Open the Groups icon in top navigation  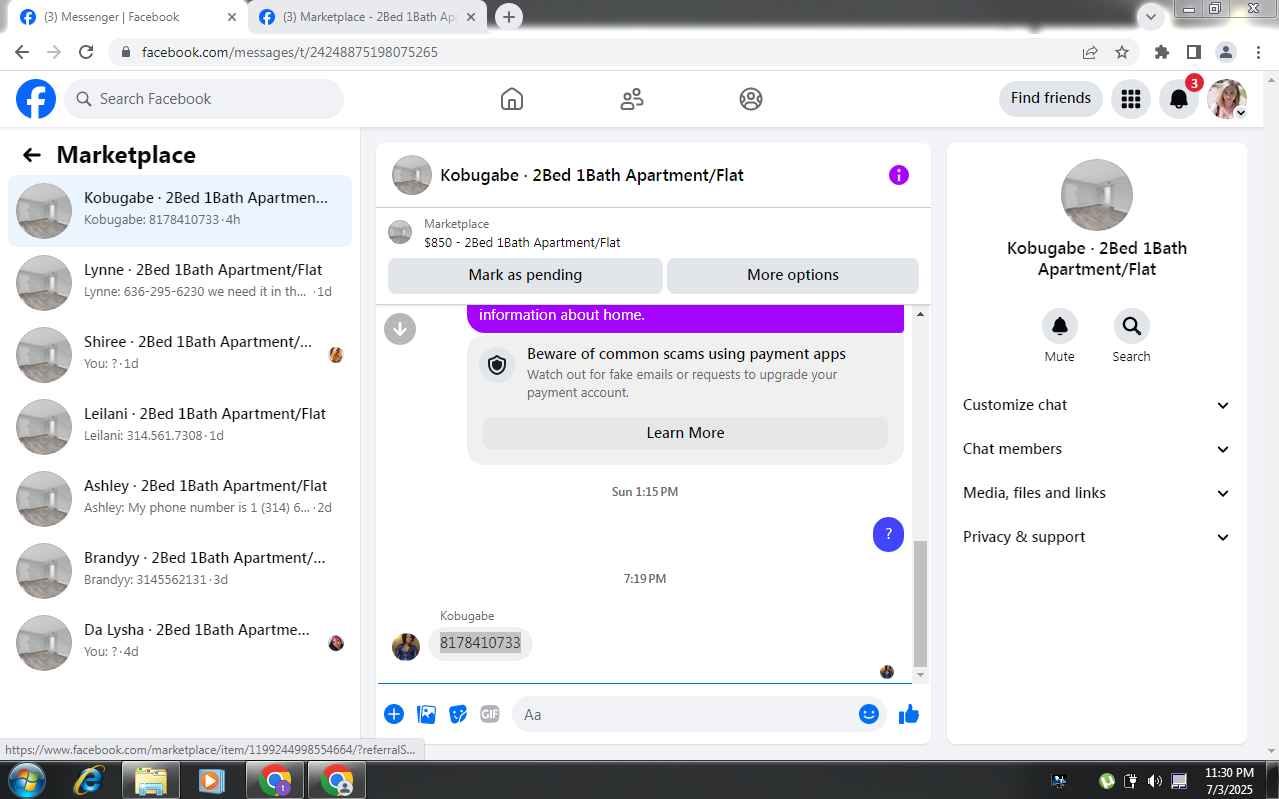pos(751,99)
